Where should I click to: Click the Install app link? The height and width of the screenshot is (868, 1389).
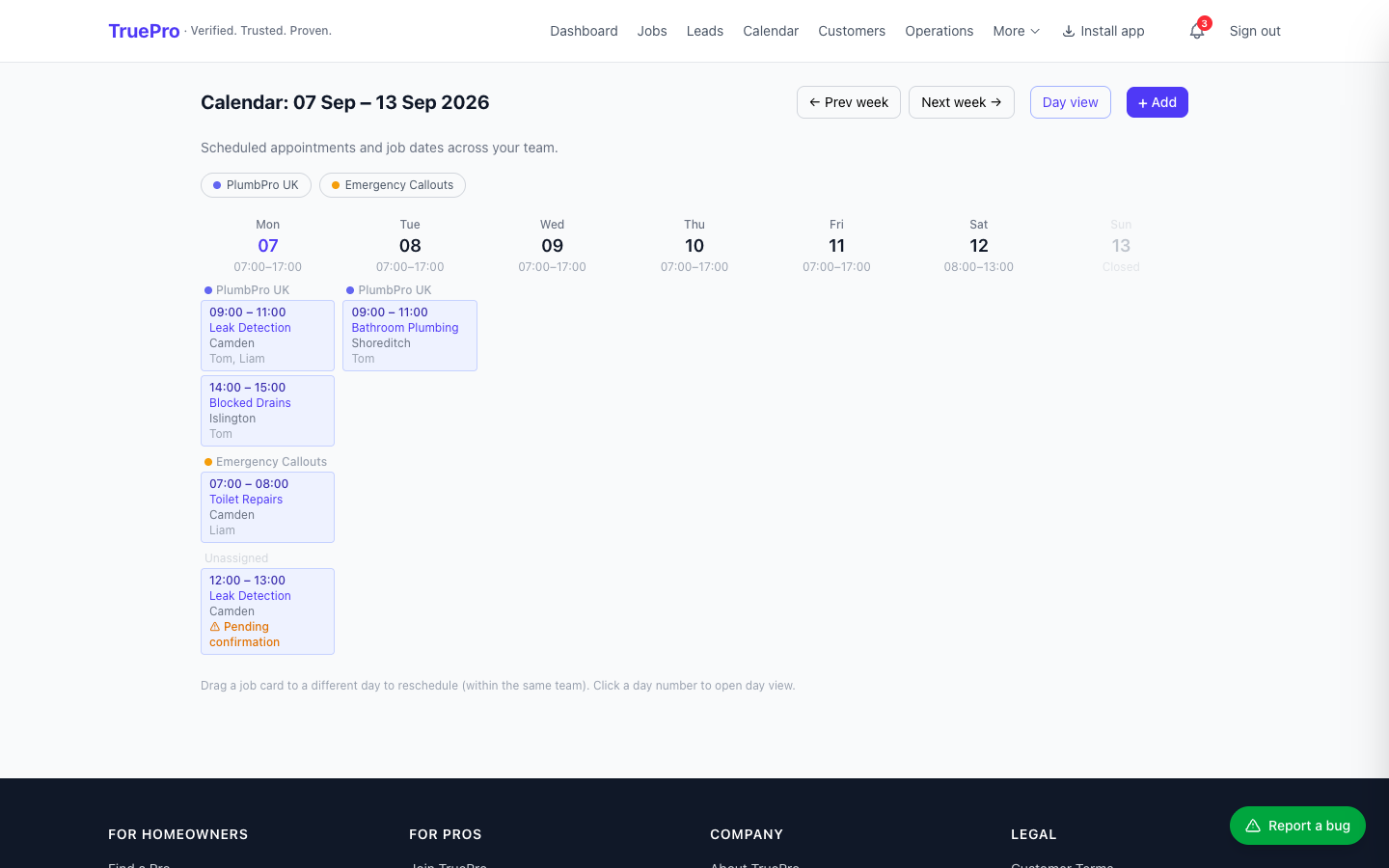coord(1103,31)
